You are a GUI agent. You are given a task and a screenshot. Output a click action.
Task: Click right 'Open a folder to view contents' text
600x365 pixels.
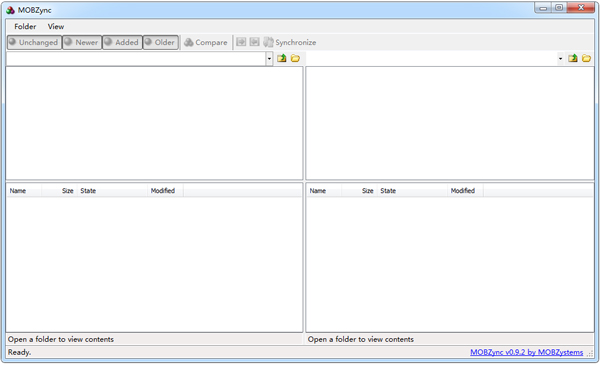tap(361, 339)
